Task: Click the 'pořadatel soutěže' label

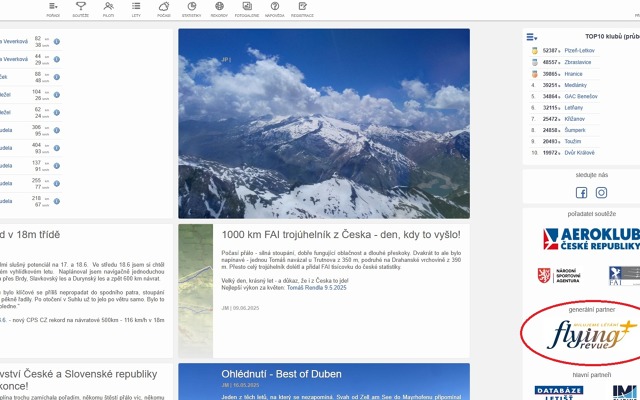Action: pos(591,214)
